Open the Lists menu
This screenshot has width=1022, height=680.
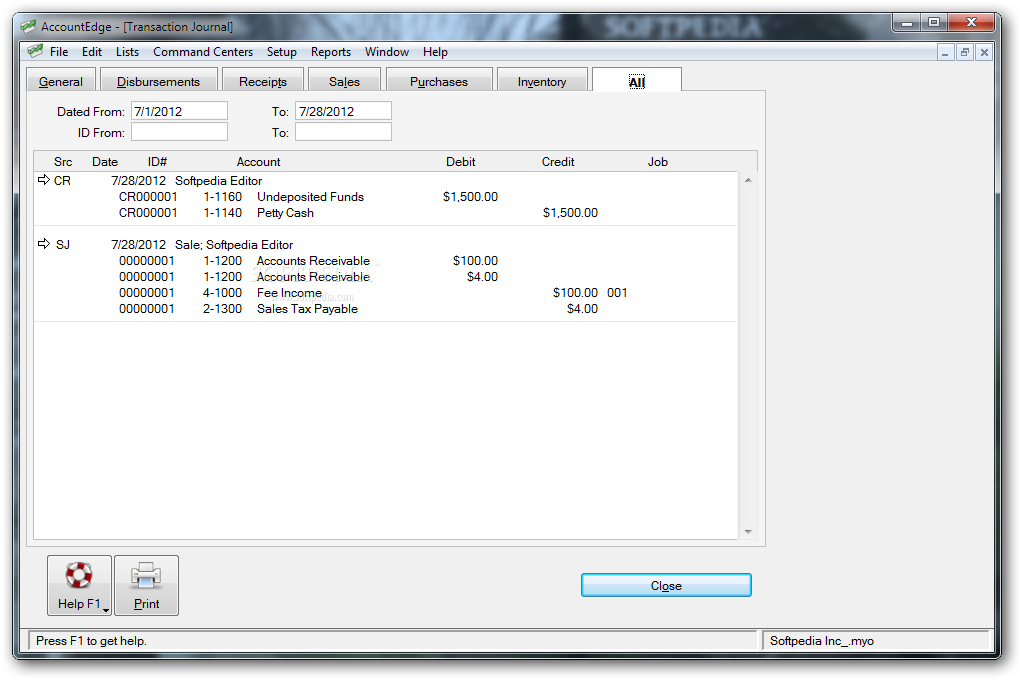pyautogui.click(x=127, y=52)
